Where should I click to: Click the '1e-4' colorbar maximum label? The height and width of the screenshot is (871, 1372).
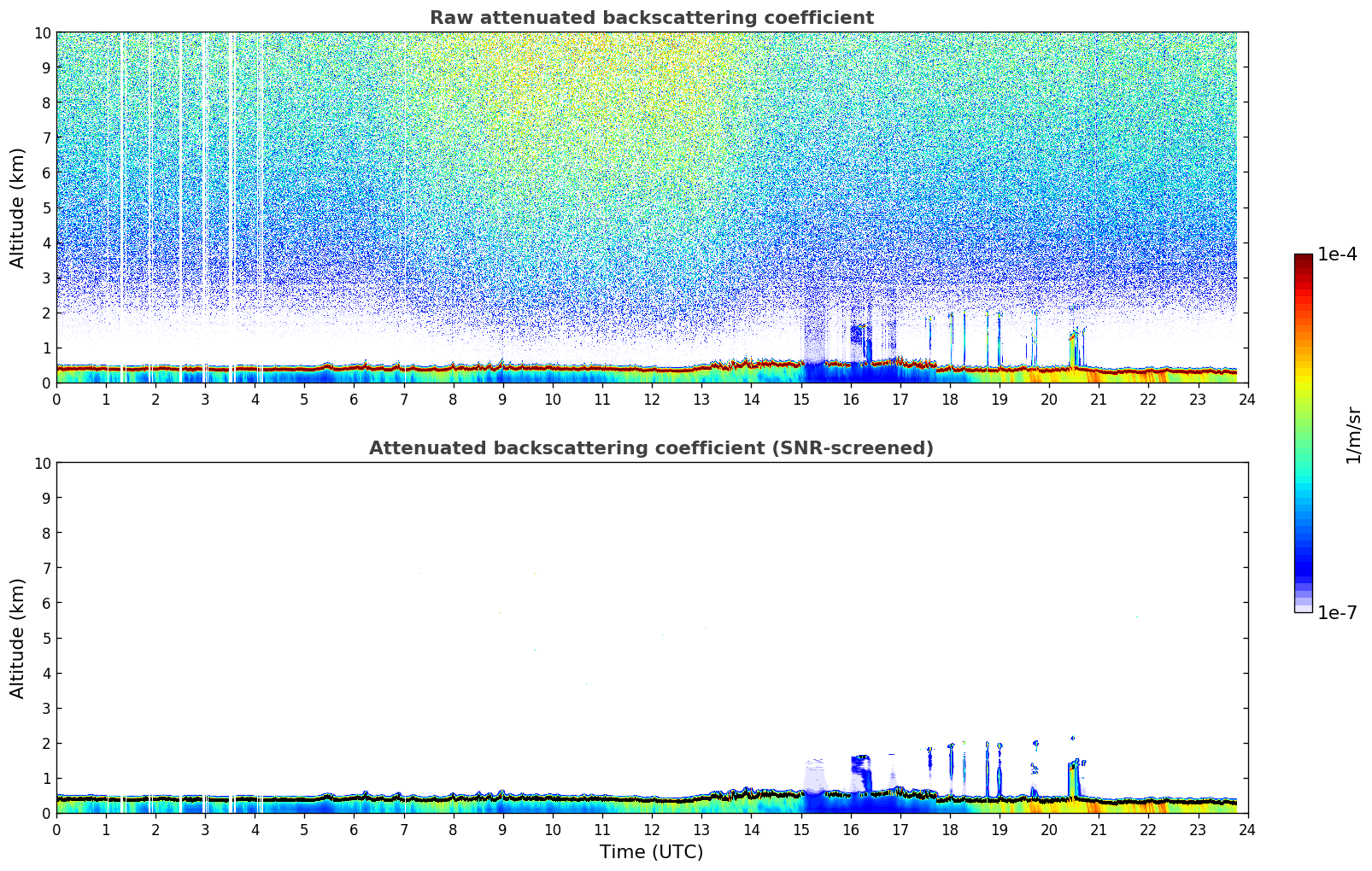click(x=1337, y=254)
